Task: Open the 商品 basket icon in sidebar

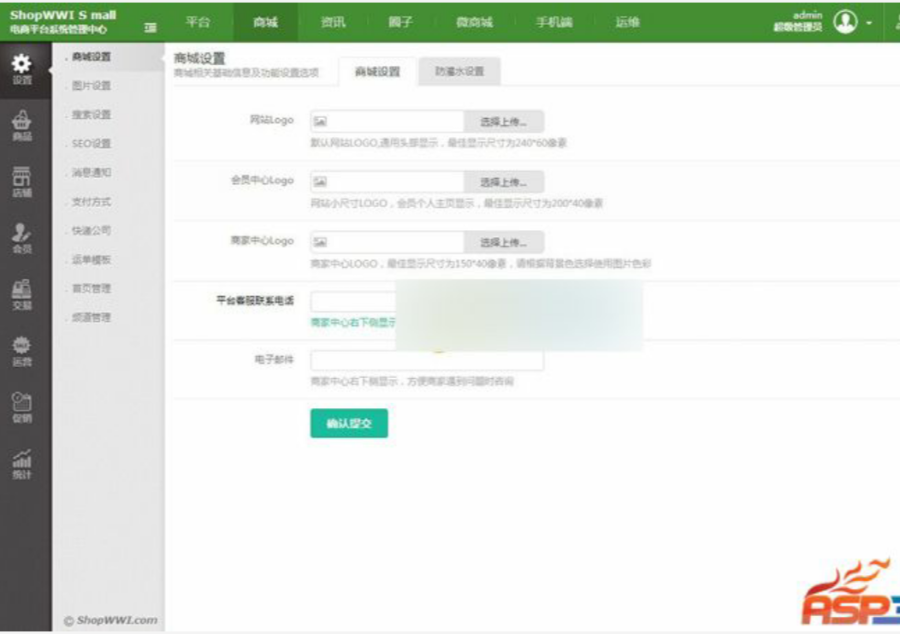Action: pyautogui.click(x=22, y=126)
